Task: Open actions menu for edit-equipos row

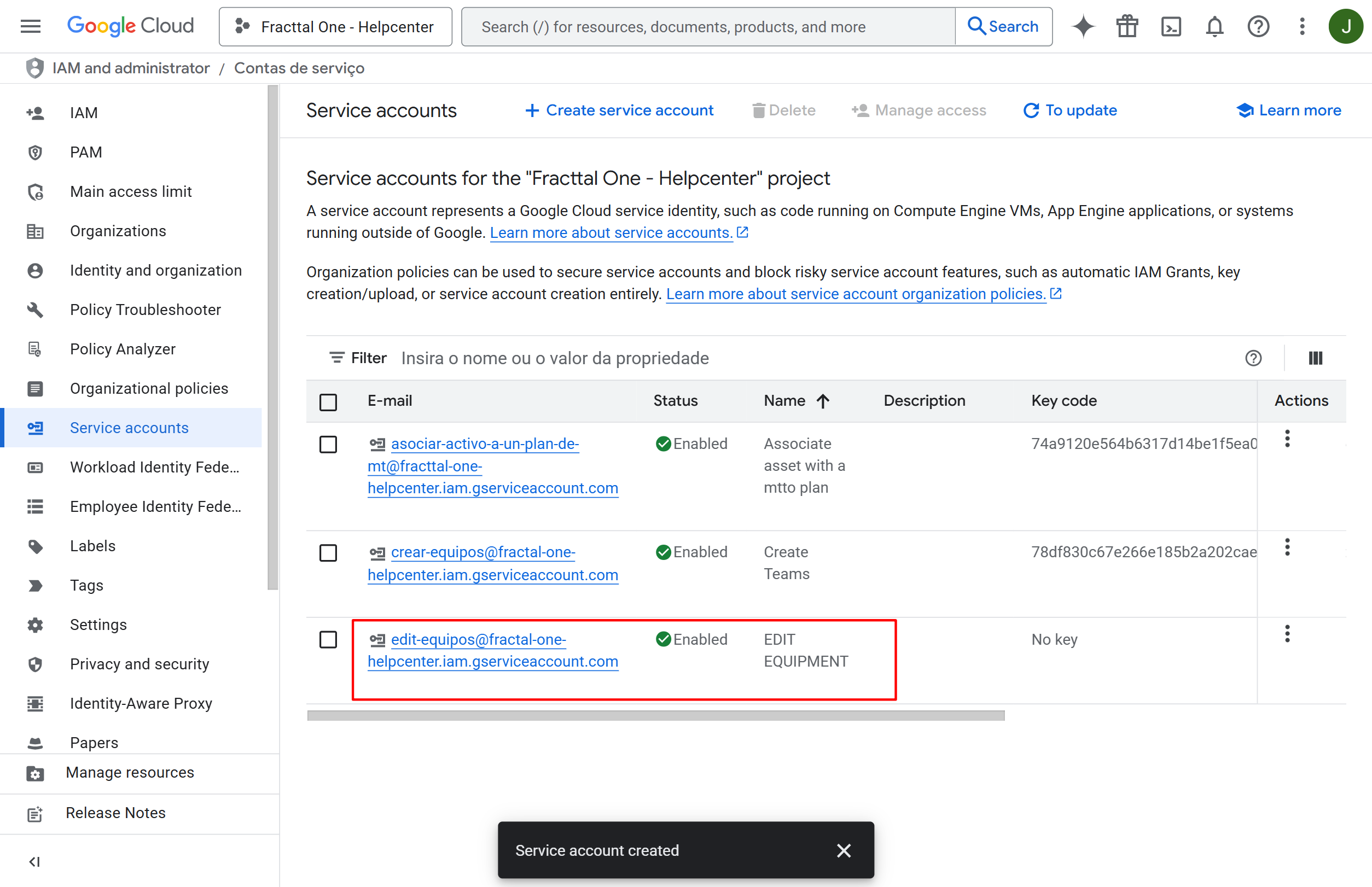Action: pyautogui.click(x=1287, y=634)
